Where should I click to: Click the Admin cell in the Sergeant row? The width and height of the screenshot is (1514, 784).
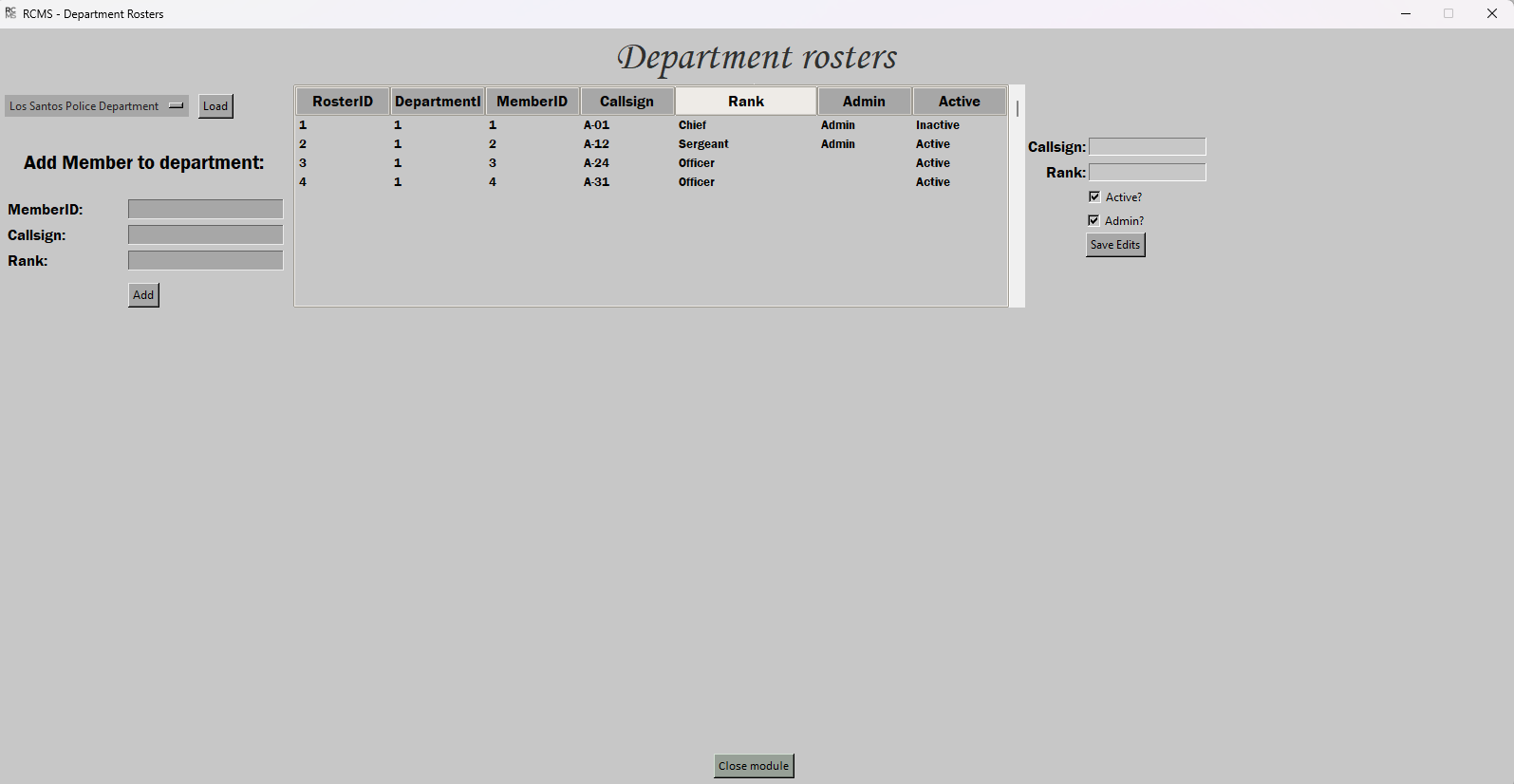(838, 144)
